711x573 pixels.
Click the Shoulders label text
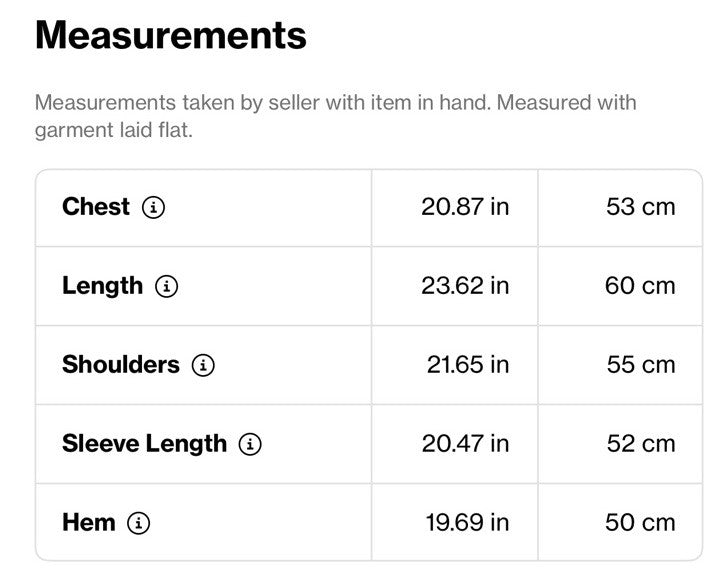121,364
